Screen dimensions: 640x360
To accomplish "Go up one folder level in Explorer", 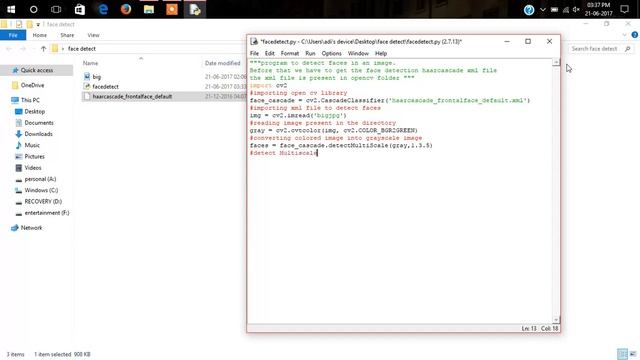I will click(43, 49).
